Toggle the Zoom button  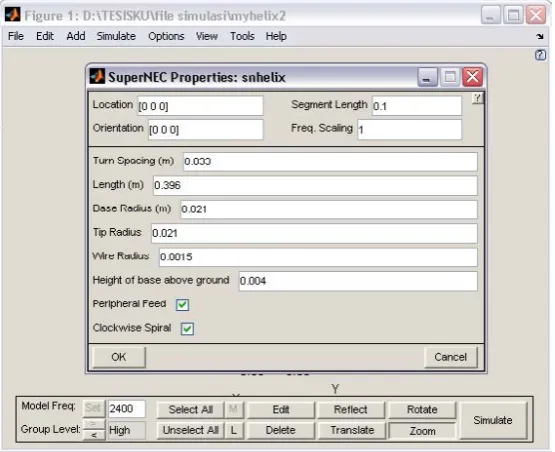(x=422, y=431)
